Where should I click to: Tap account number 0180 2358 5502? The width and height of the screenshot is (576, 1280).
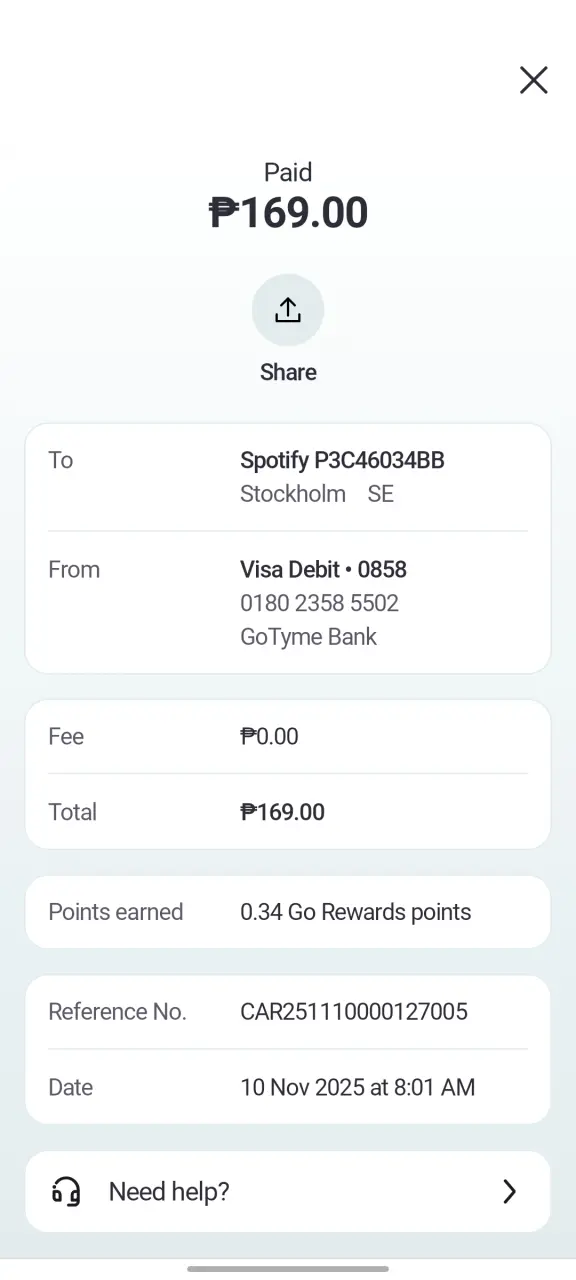tap(319, 603)
